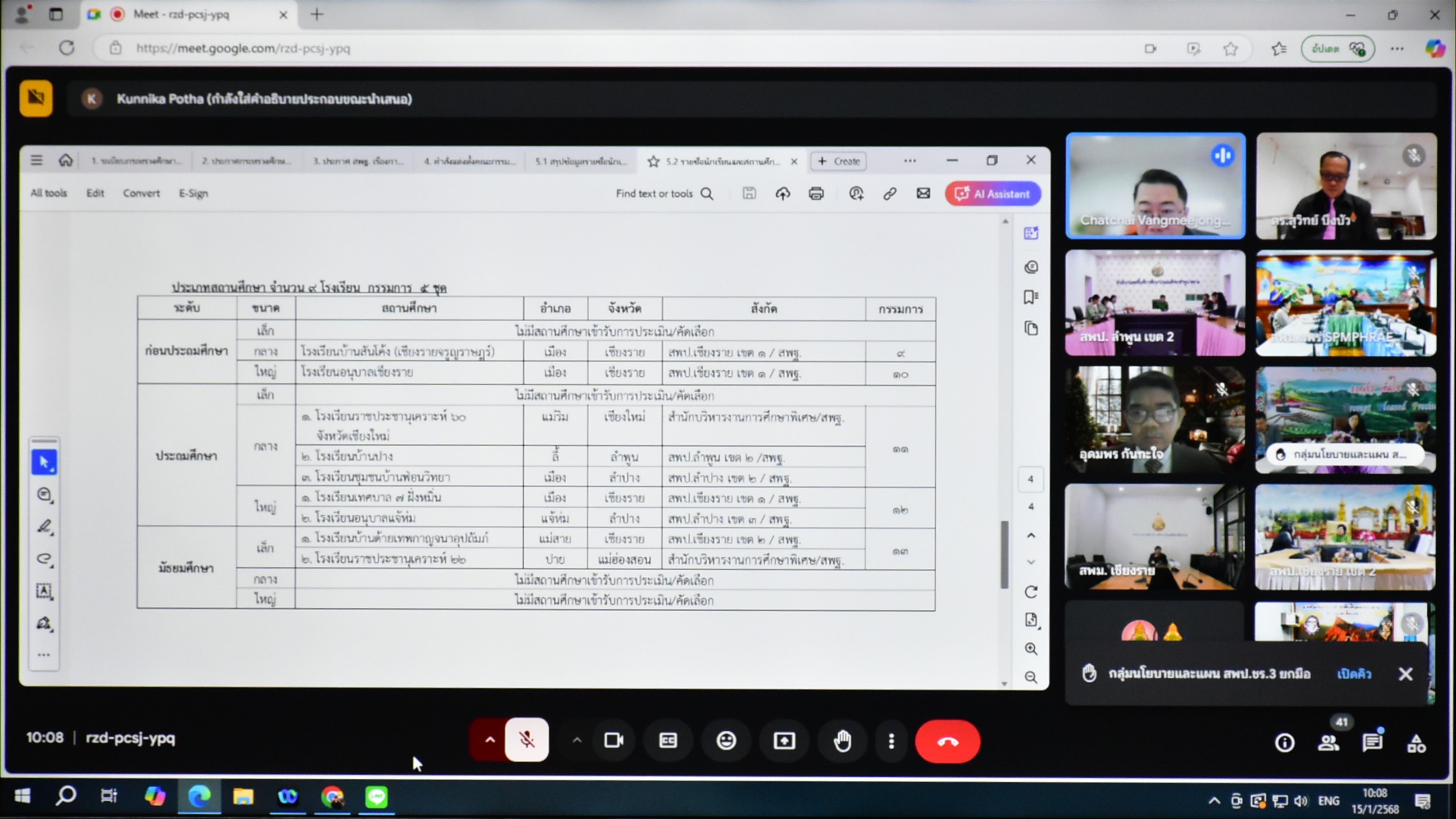Open Edge settings and more menu
This screenshot has height=819, width=1456.
click(1397, 49)
